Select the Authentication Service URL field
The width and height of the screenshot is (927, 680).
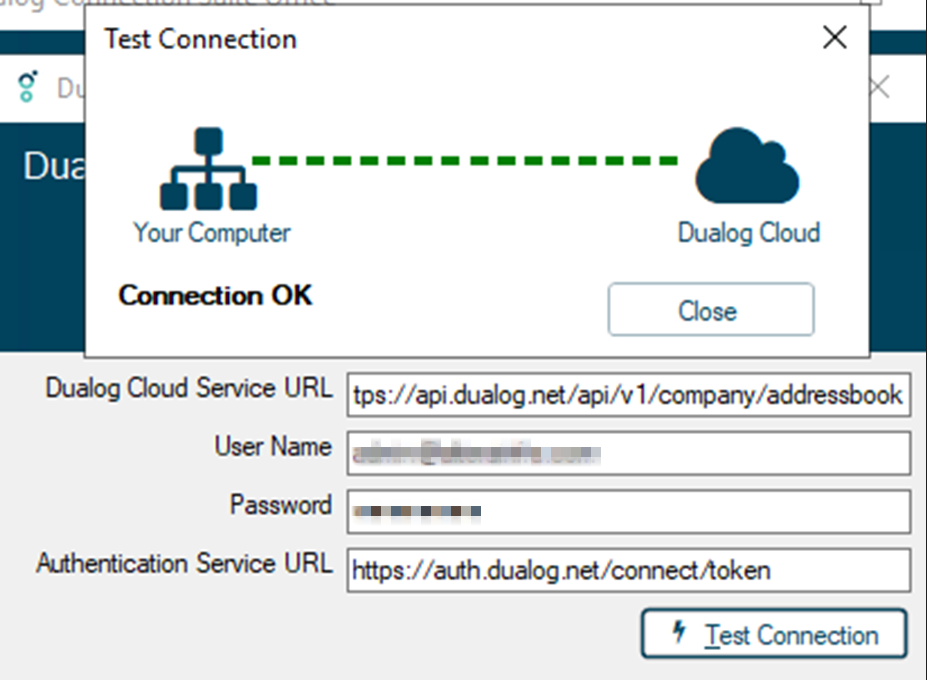(x=628, y=570)
